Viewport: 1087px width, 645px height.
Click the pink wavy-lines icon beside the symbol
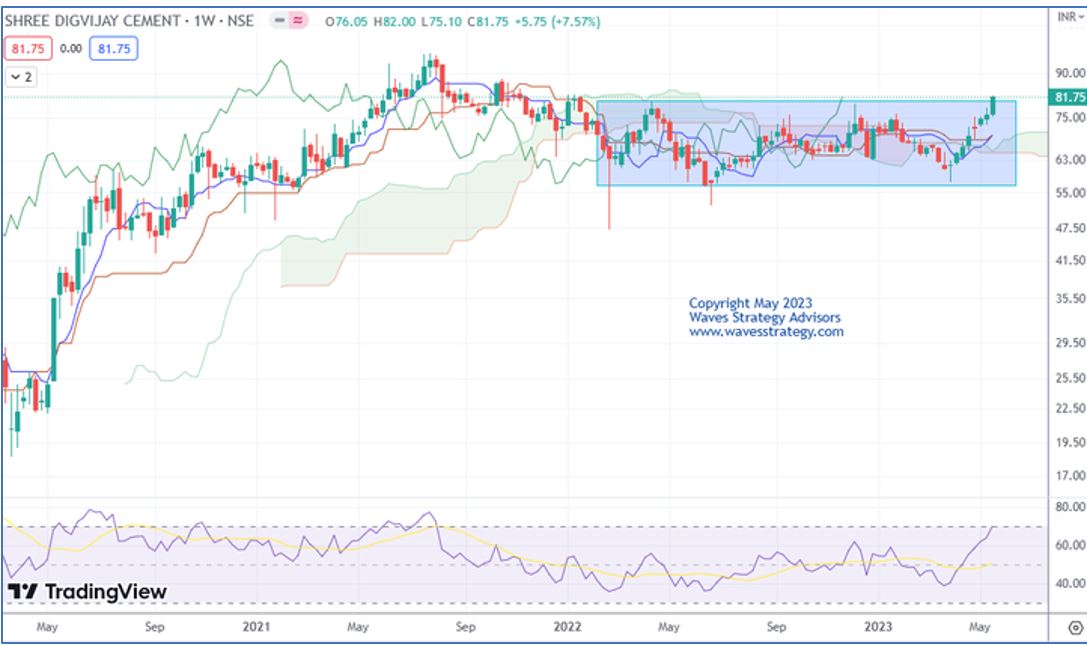[x=297, y=21]
